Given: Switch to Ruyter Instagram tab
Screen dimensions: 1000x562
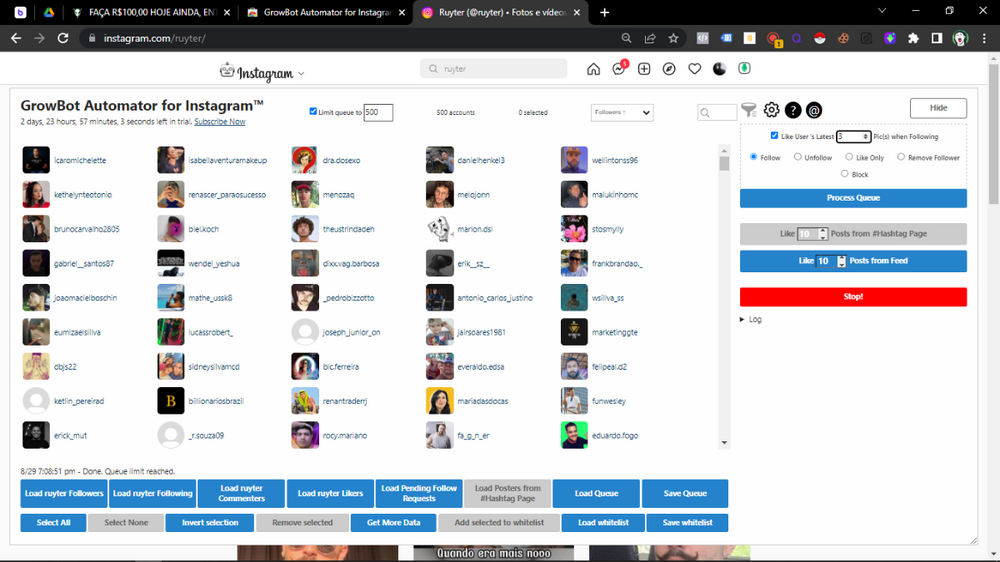Looking at the screenshot, I should point(501,12).
